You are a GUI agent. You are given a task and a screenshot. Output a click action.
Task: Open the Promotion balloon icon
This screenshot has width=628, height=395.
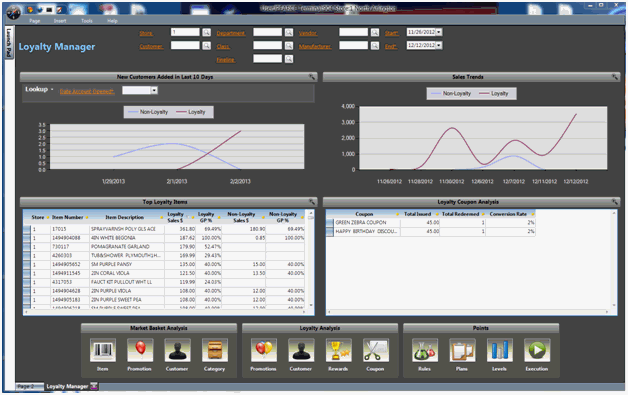[x=140, y=350]
